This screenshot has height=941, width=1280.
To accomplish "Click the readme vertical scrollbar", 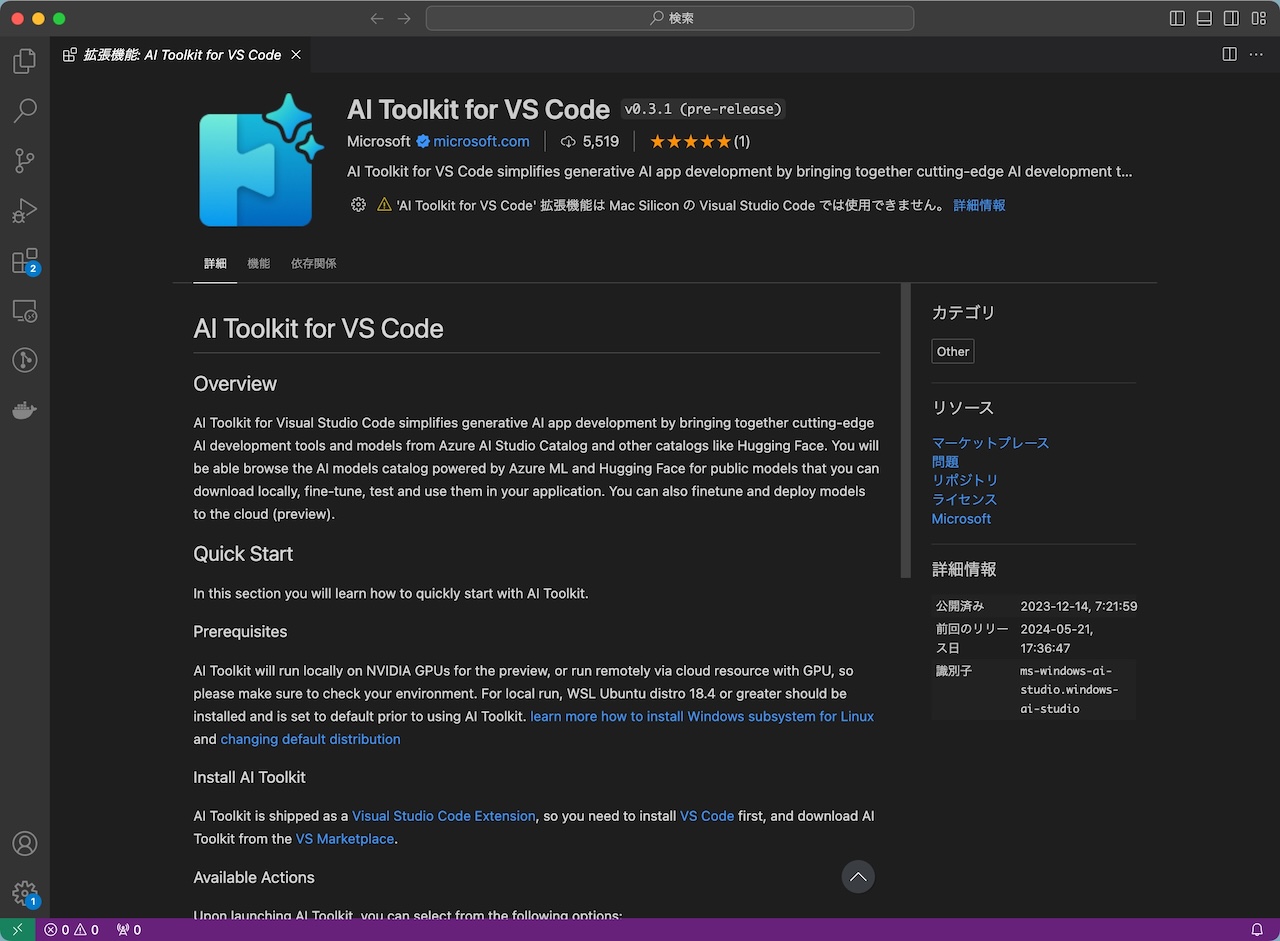I will [906, 431].
